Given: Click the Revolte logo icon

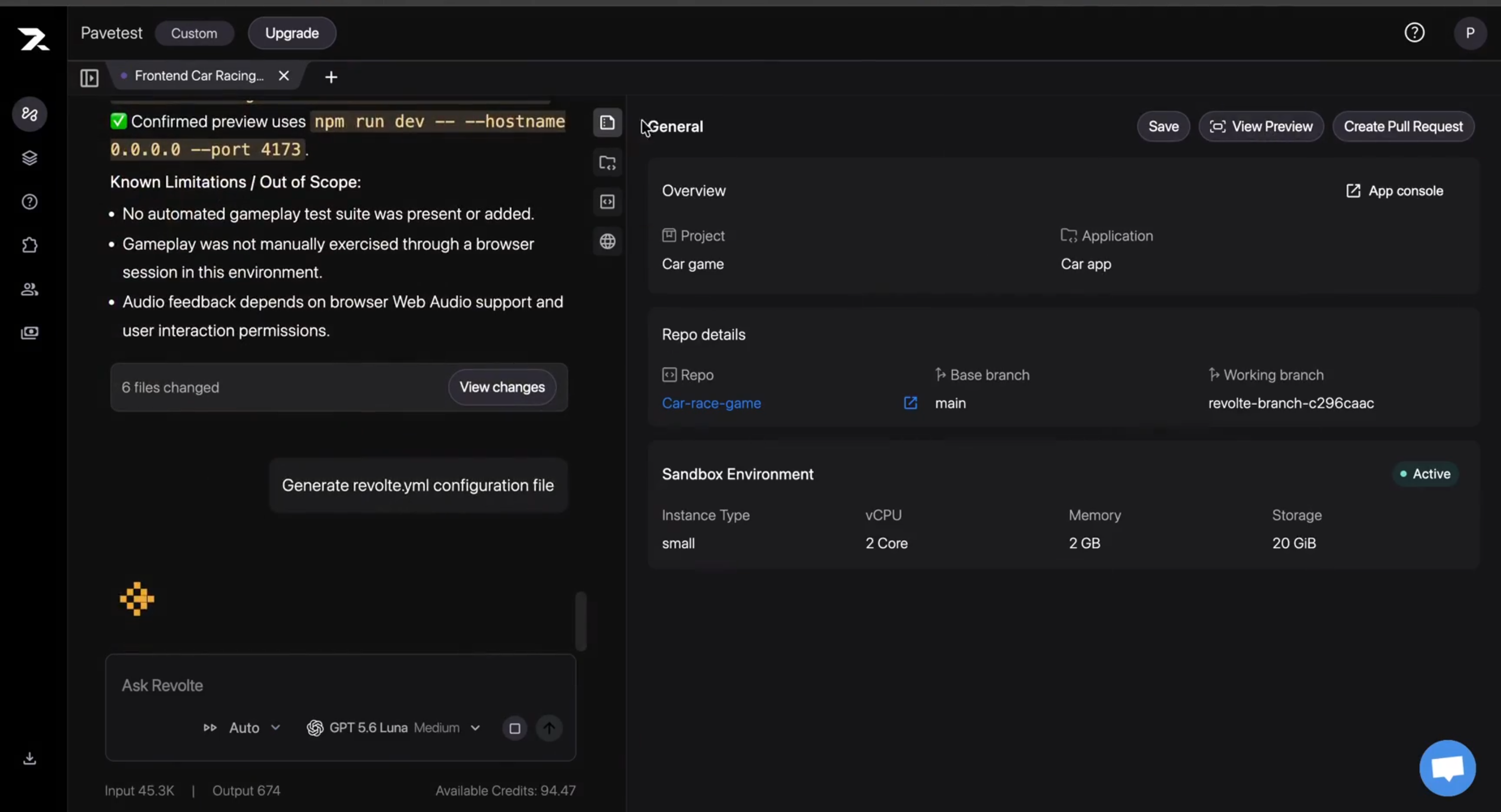Looking at the screenshot, I should click(x=33, y=39).
